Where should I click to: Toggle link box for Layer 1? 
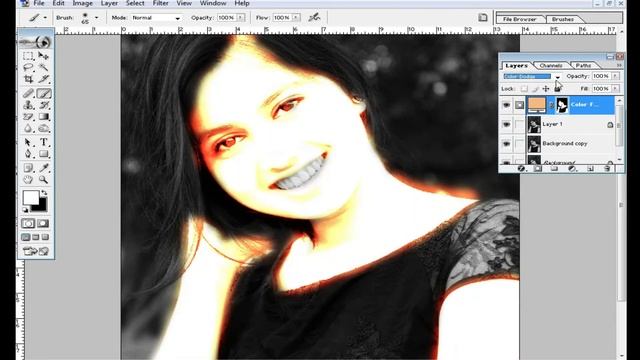519,124
